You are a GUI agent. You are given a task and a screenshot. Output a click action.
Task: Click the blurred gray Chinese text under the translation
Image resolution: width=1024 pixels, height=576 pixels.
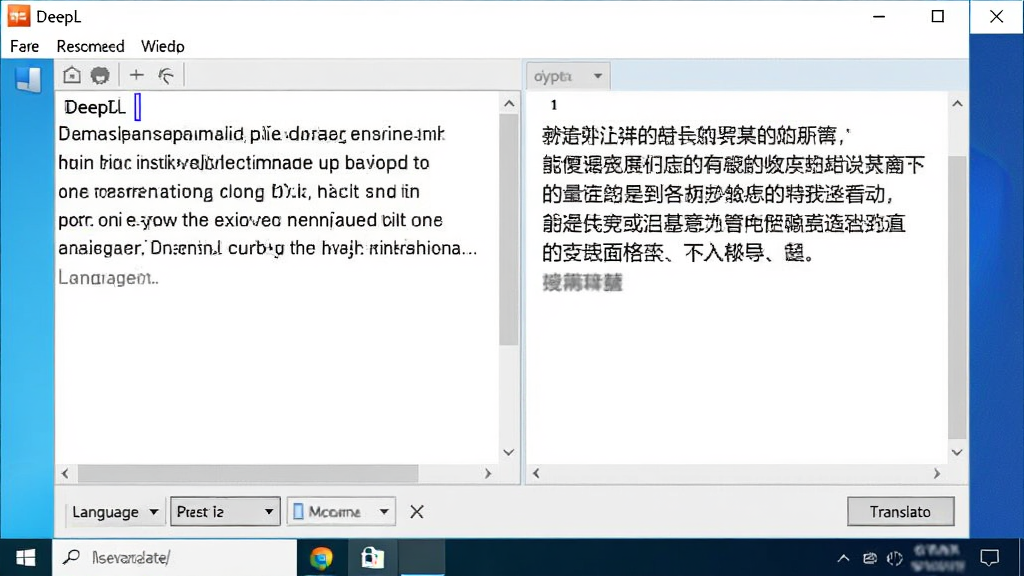[583, 282]
